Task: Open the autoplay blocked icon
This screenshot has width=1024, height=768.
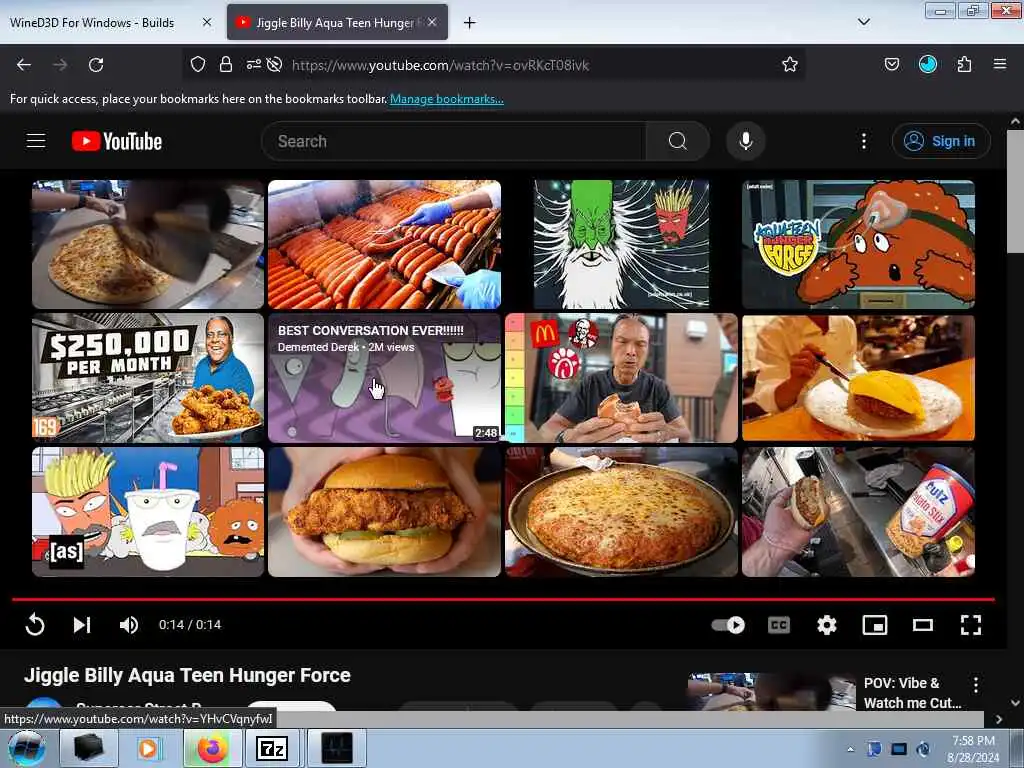Action: 275,64
